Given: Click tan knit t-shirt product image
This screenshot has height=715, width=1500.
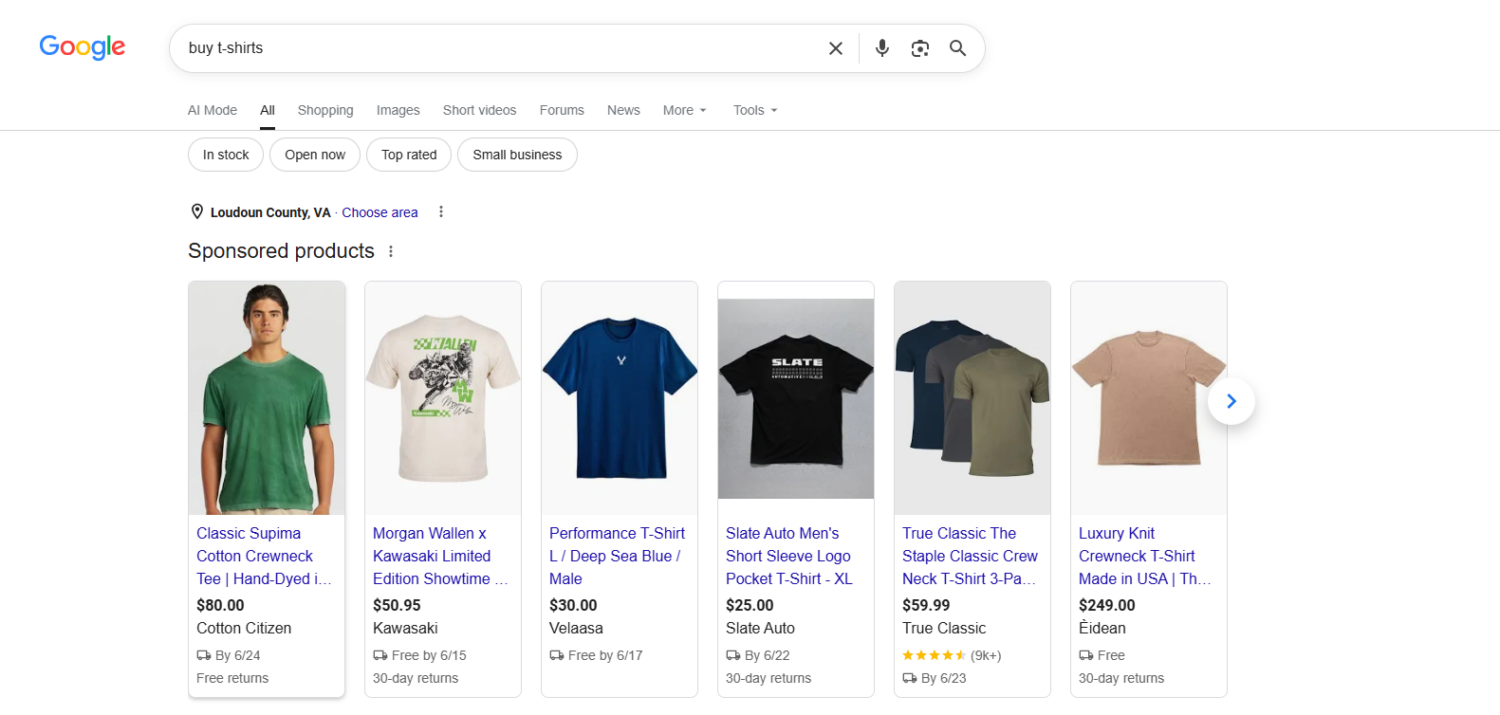Looking at the screenshot, I should coord(1149,398).
